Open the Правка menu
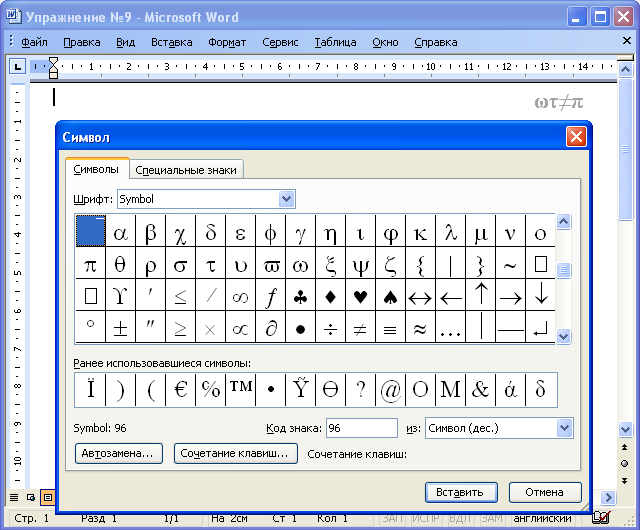The image size is (640, 530). [82, 42]
